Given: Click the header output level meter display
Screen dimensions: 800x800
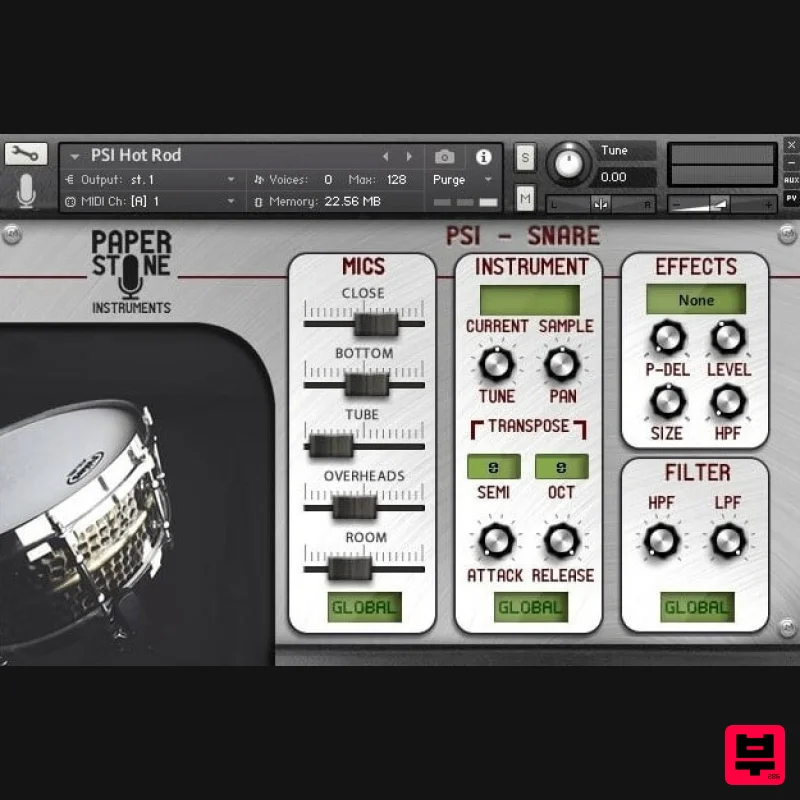Looking at the screenshot, I should coord(722,164).
